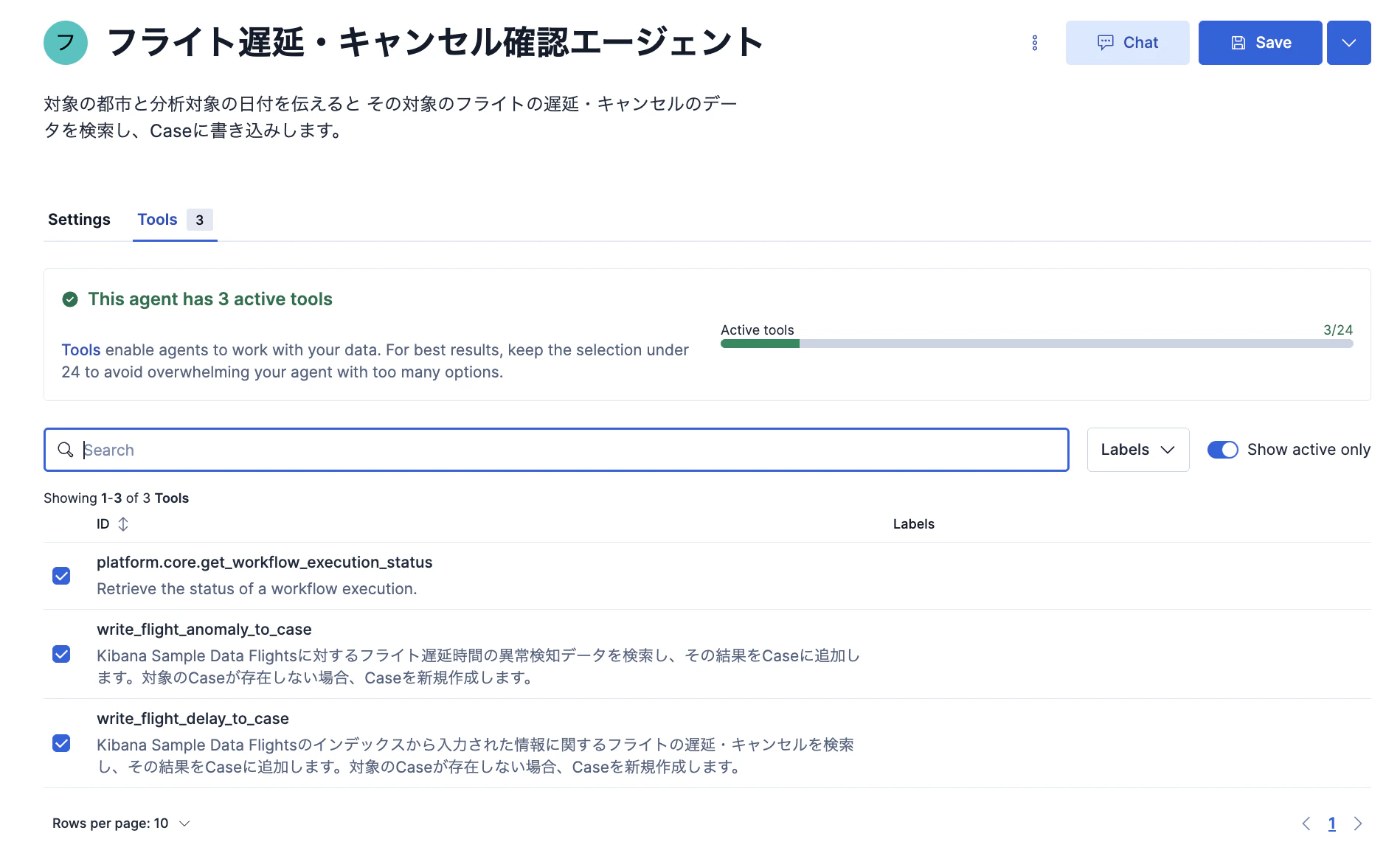Viewport: 1400px width, 867px height.
Task: Expand the Save options dropdown arrow
Action: click(x=1348, y=43)
